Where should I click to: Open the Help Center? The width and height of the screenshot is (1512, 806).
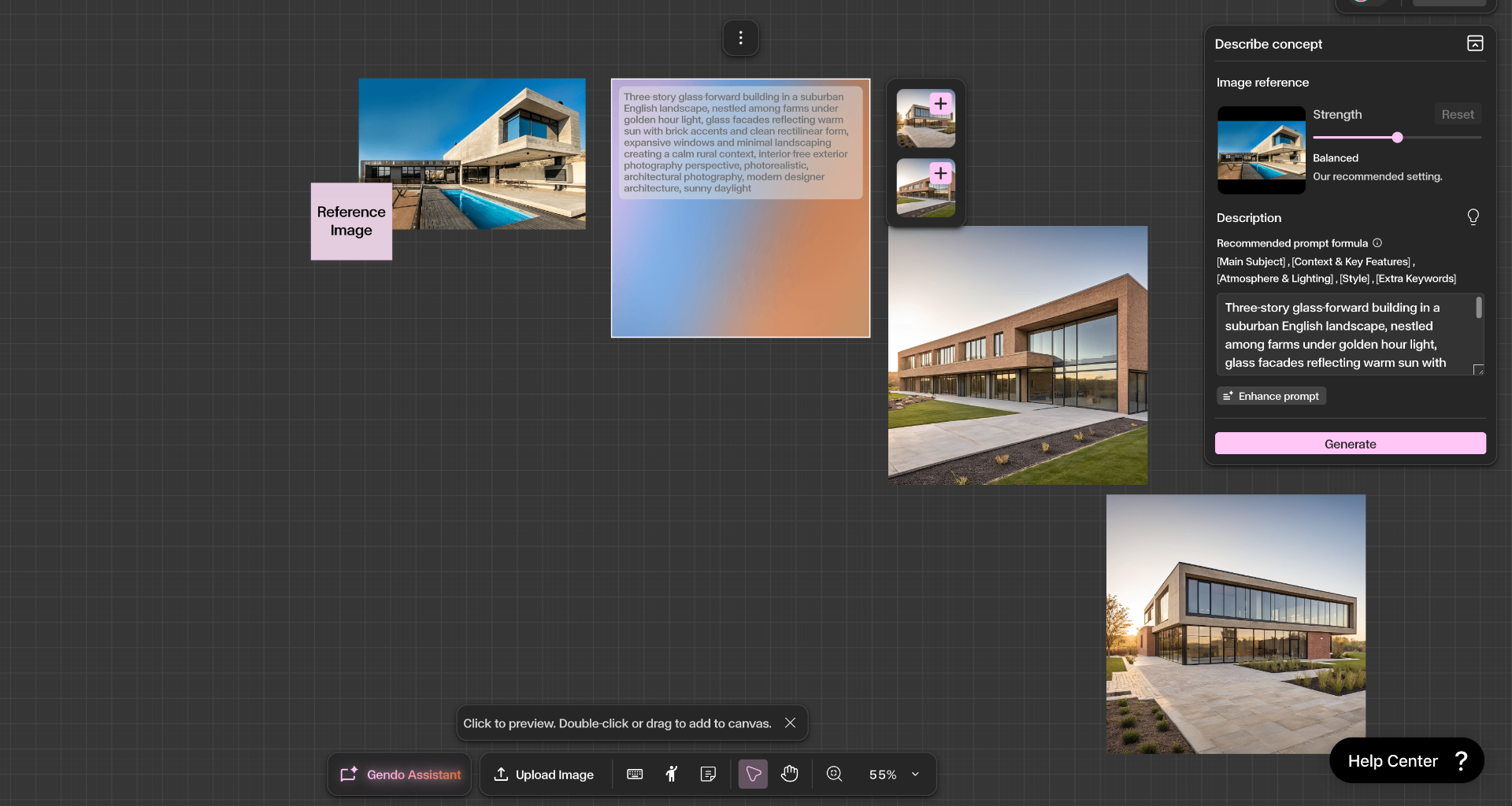tap(1406, 760)
